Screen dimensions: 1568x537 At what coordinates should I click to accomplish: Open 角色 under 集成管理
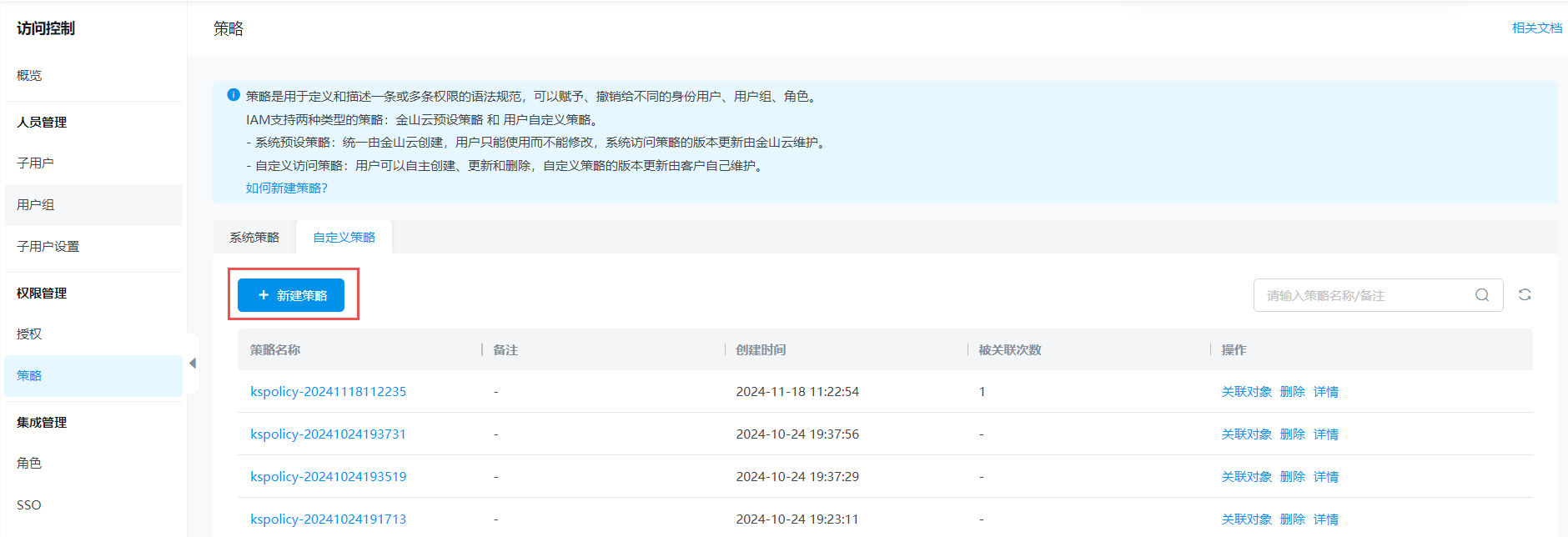29,464
